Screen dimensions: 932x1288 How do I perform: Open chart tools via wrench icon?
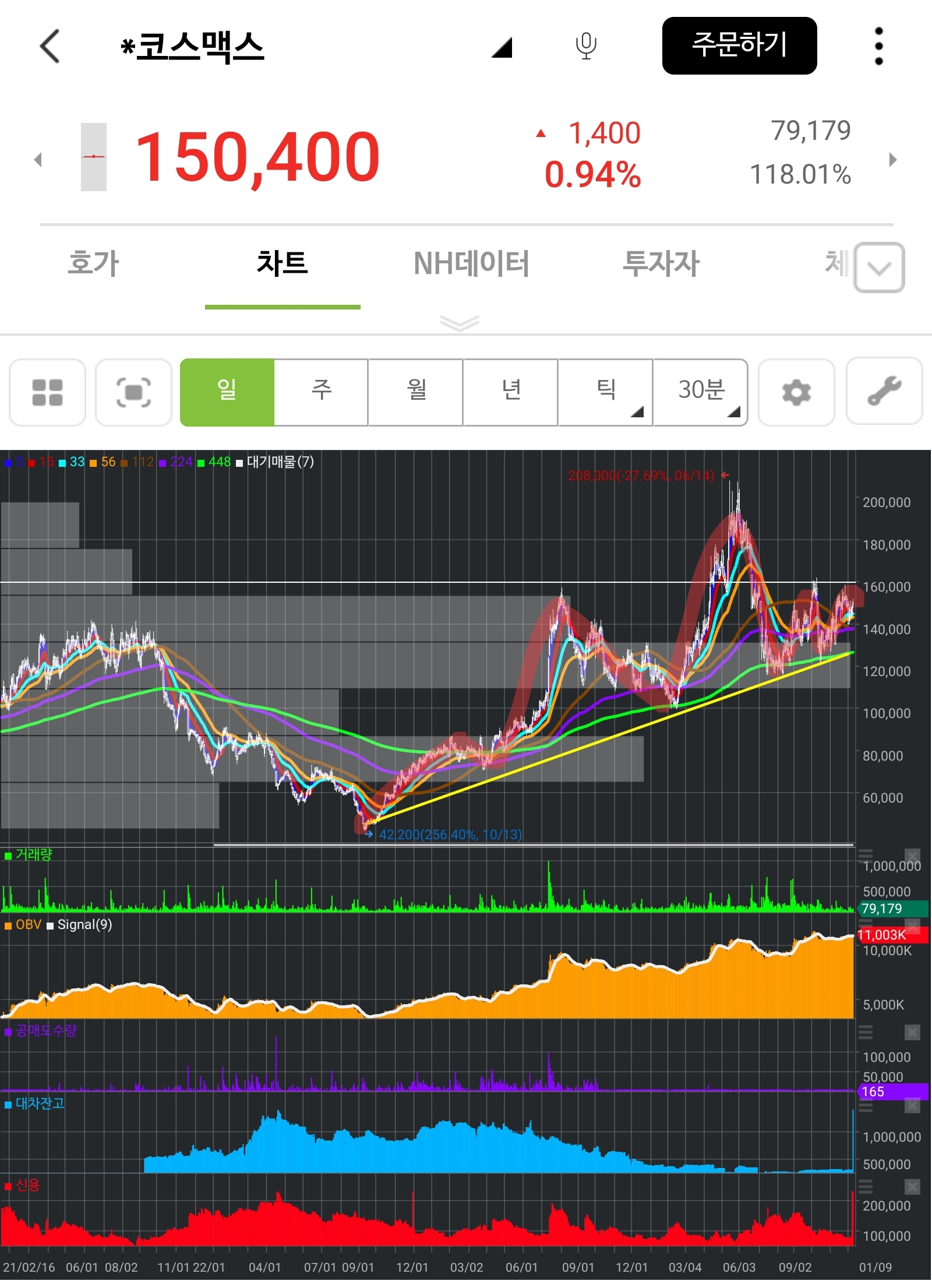[x=884, y=390]
